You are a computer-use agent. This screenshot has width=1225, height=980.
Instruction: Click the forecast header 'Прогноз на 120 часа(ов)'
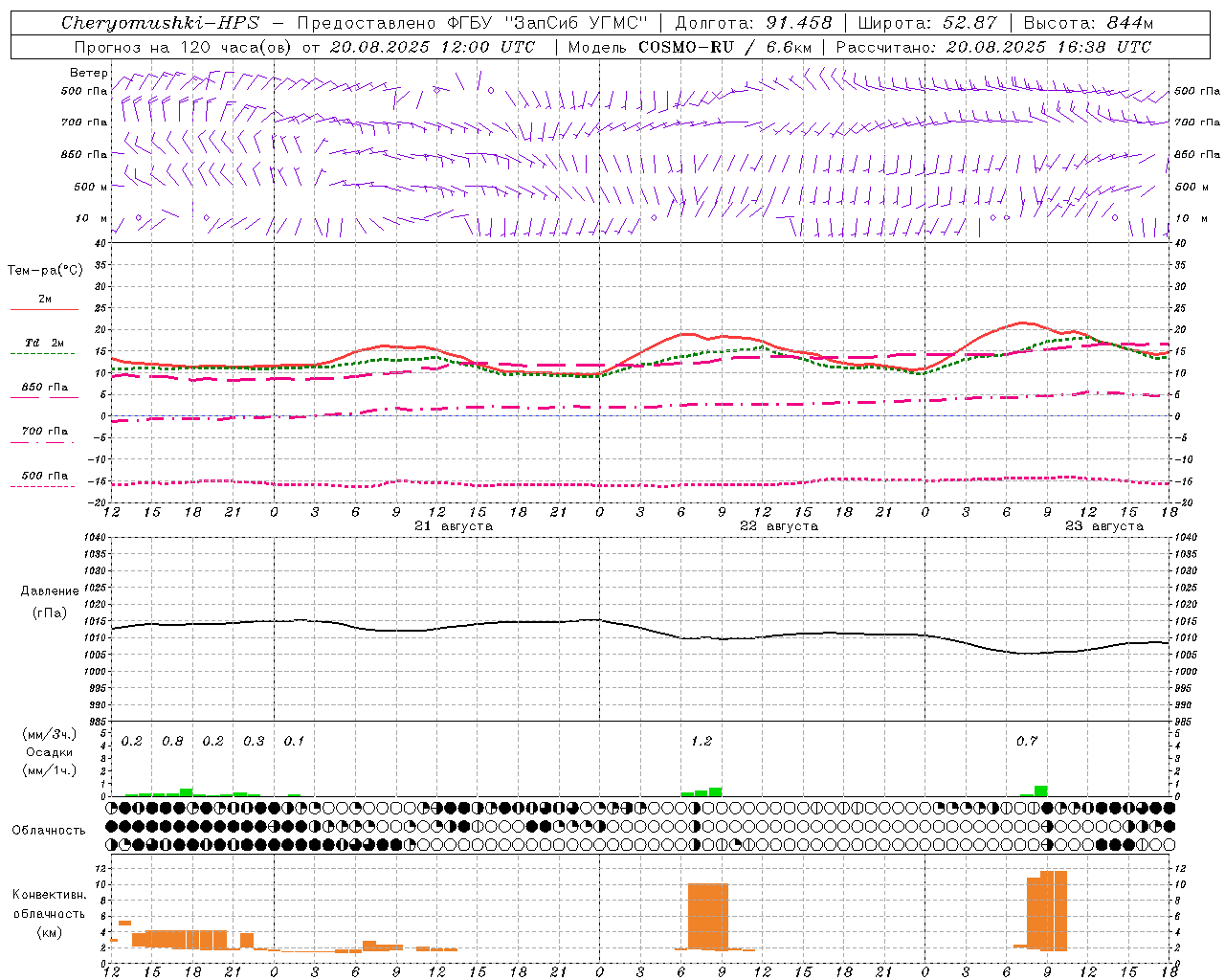(x=182, y=47)
